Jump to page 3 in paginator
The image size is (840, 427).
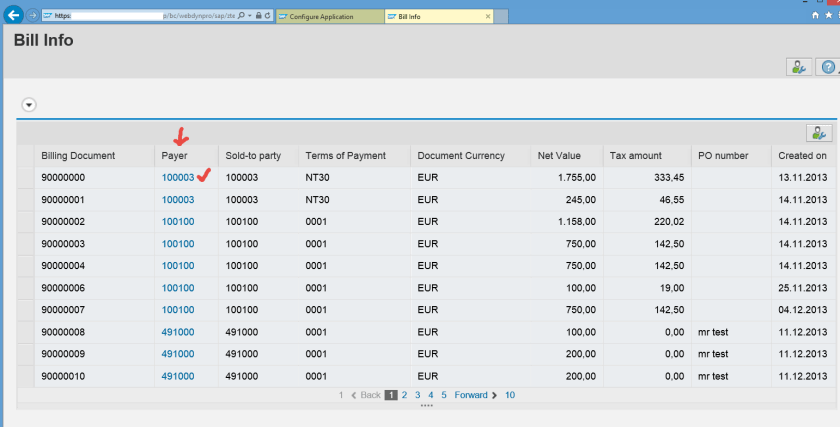[x=418, y=395]
